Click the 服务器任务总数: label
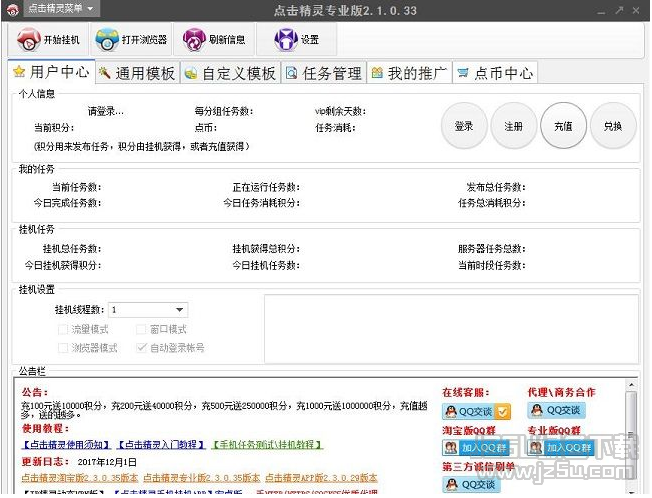Screen dimensions: 652x498 tap(492, 249)
